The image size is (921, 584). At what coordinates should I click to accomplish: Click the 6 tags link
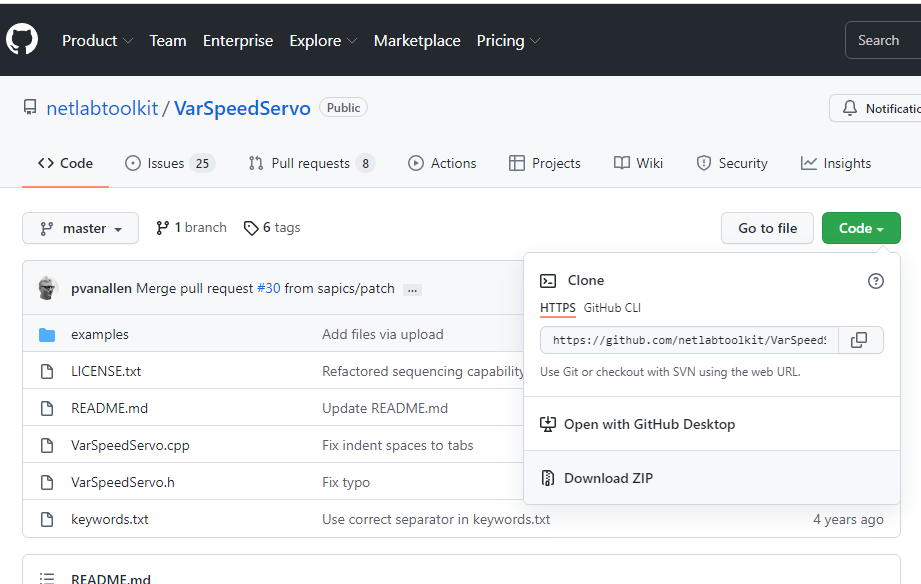(x=272, y=228)
